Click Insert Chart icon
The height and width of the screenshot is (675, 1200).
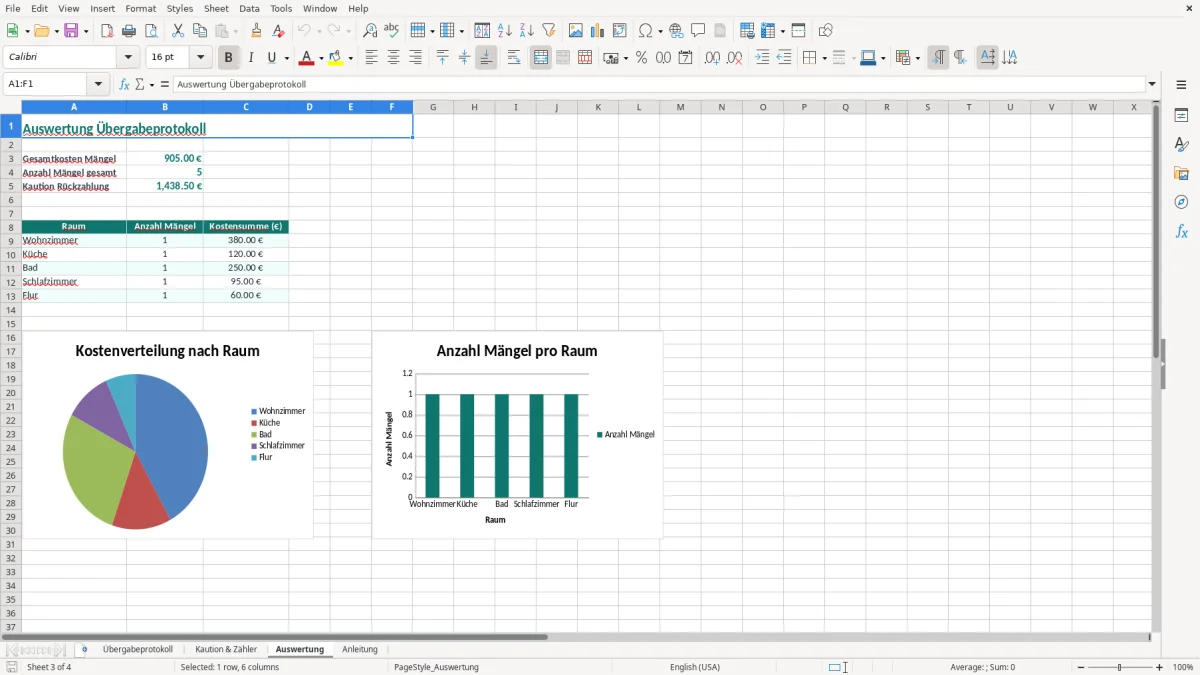[x=598, y=31]
